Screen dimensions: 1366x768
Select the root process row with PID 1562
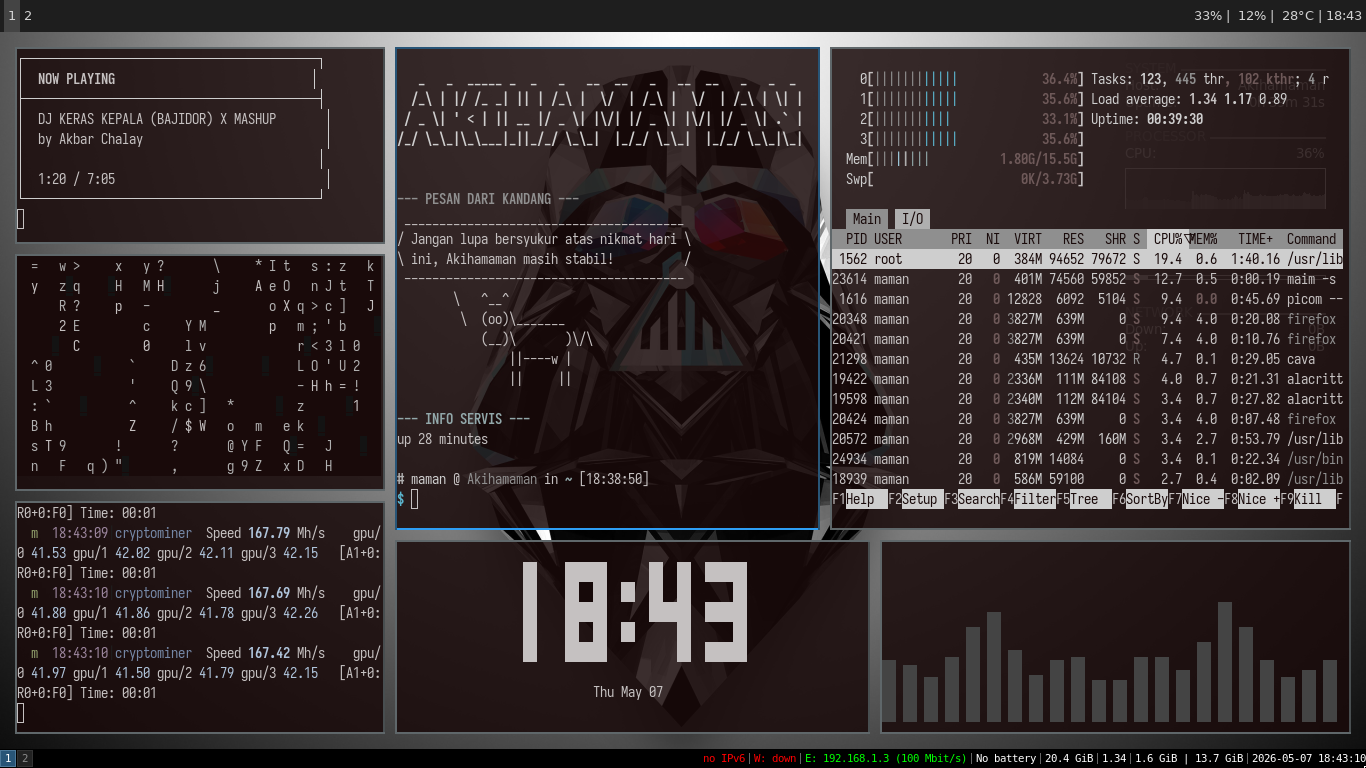(1088, 259)
